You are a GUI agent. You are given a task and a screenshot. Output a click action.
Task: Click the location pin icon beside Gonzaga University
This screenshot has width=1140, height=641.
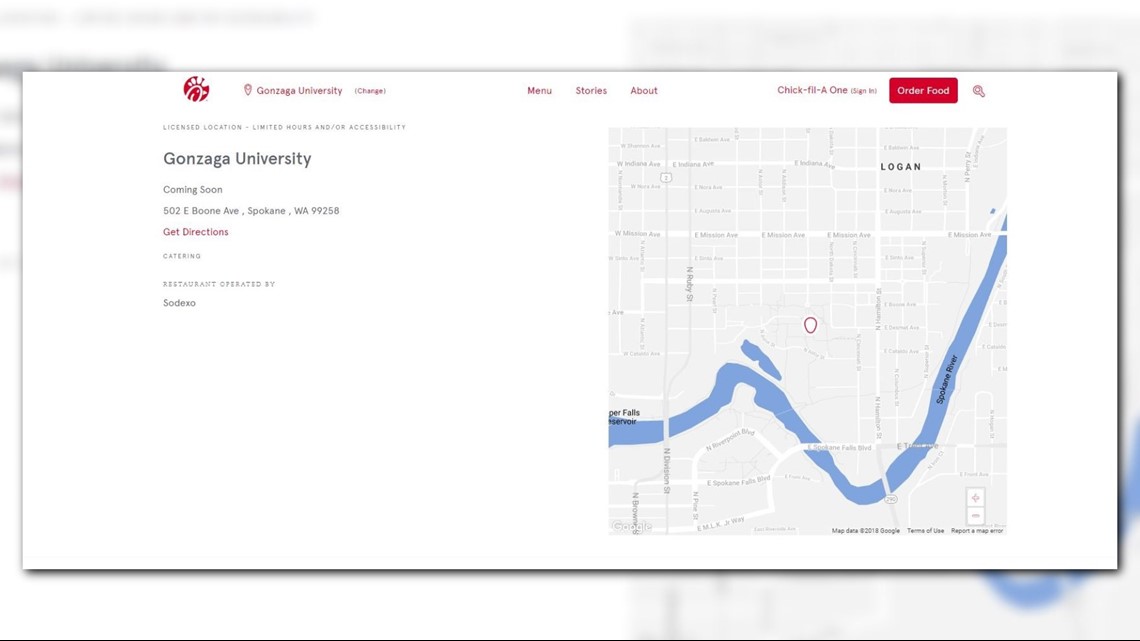(248, 90)
